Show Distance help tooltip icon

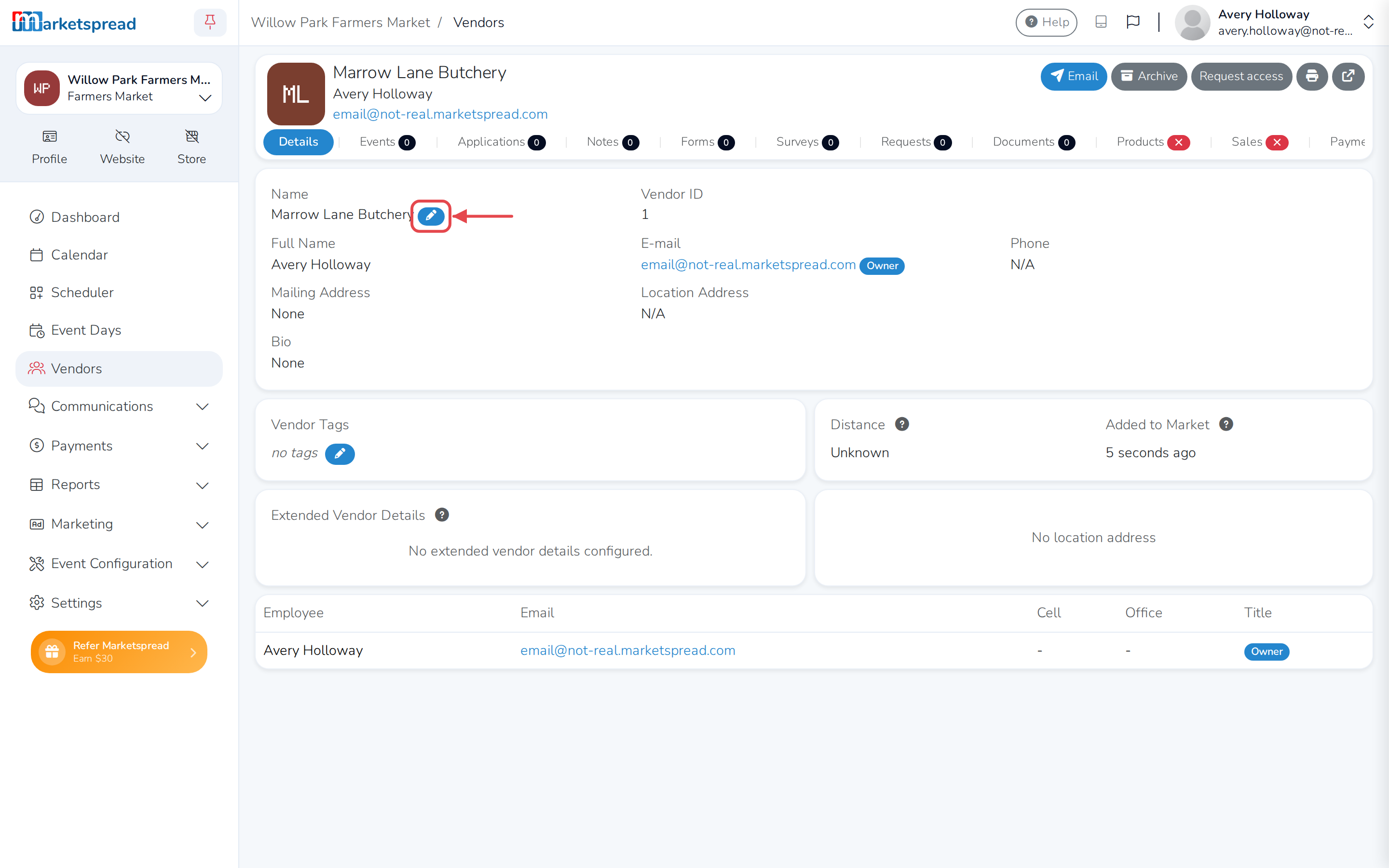point(902,424)
